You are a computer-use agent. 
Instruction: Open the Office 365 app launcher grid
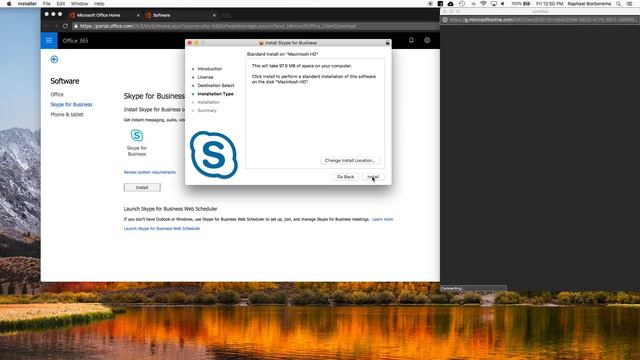click(x=49, y=40)
